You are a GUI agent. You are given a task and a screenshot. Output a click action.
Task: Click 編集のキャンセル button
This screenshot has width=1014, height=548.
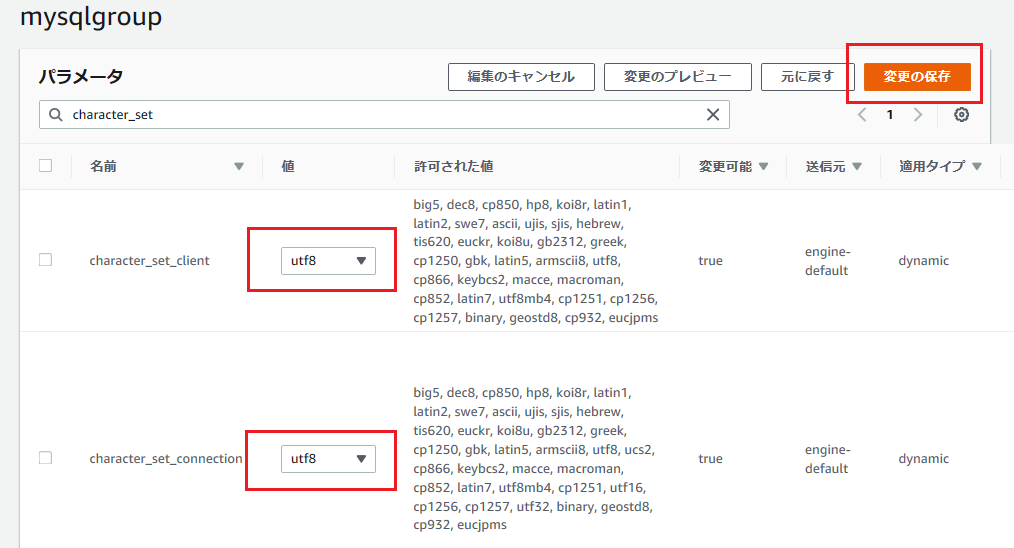(521, 77)
